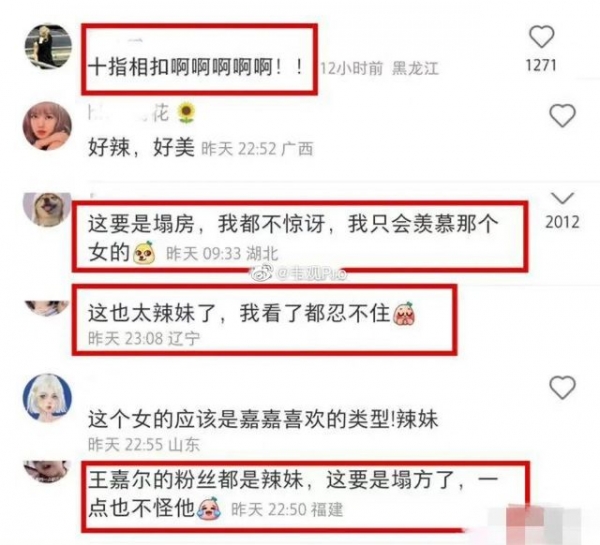The width and height of the screenshot is (600, 545).
Task: Tap the pink covering-face emoji after 忍不住
Action: pyautogui.click(x=404, y=313)
